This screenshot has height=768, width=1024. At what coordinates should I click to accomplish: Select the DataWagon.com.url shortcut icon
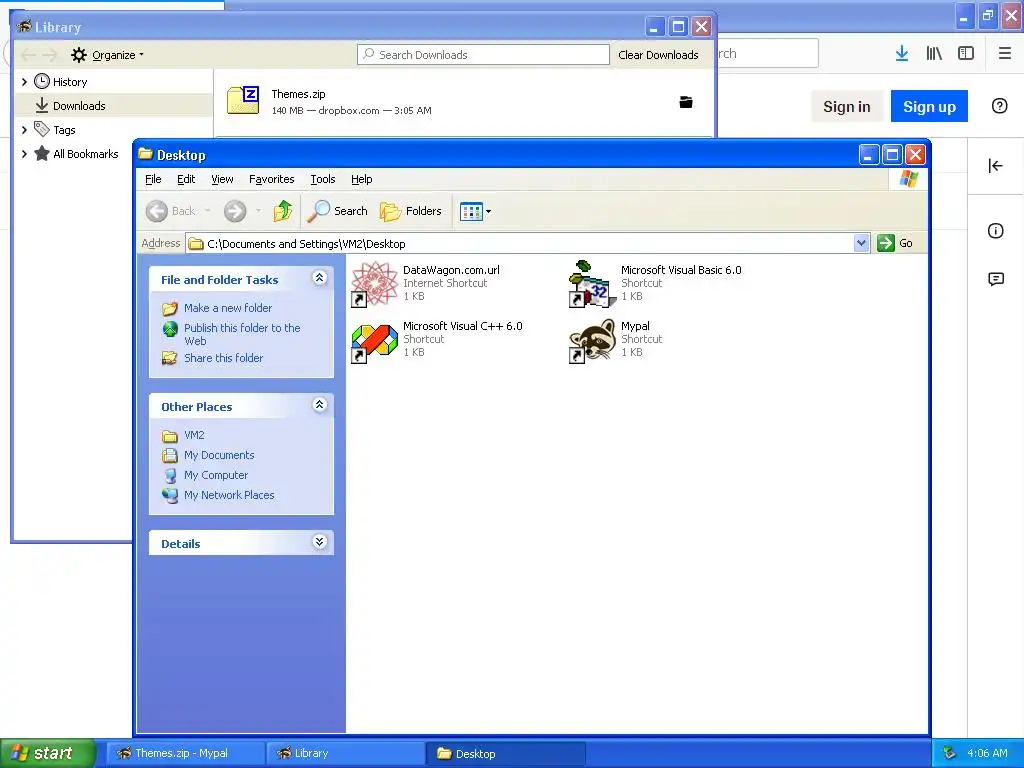click(374, 283)
